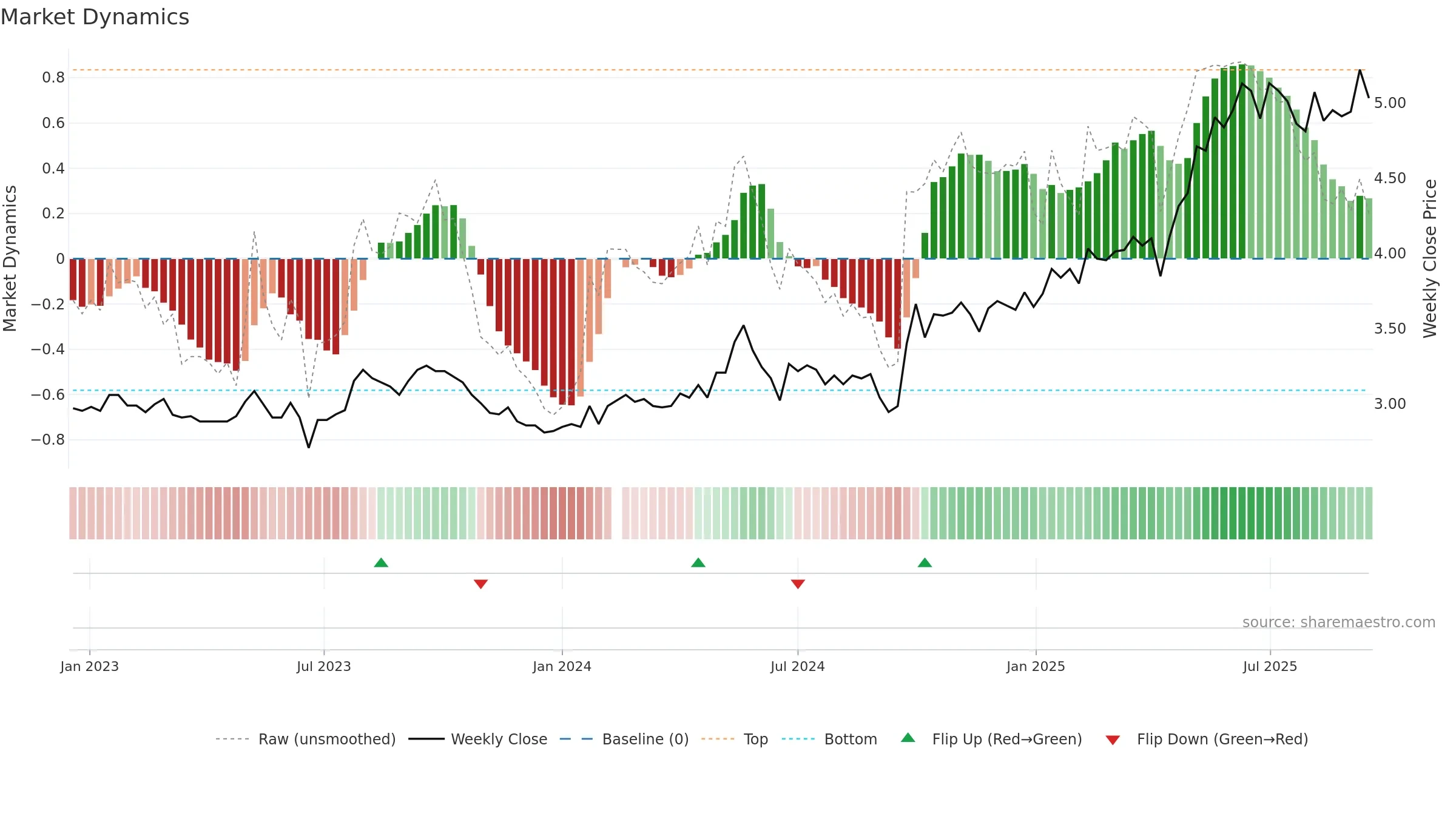Select the red flip-down marker near Jul 2024
The width and height of the screenshot is (1456, 819).
click(x=798, y=584)
